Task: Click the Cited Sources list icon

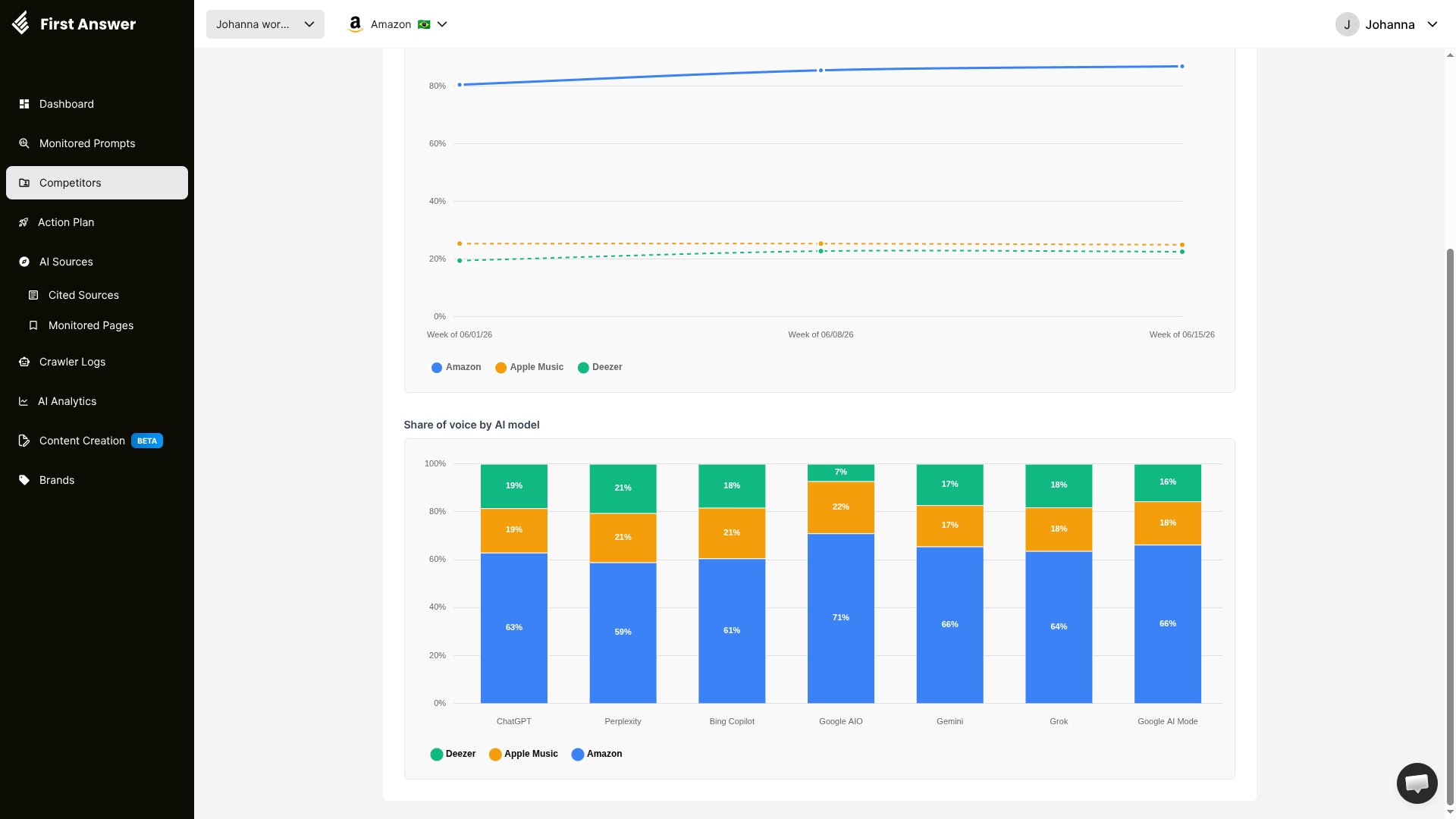Action: coord(33,295)
